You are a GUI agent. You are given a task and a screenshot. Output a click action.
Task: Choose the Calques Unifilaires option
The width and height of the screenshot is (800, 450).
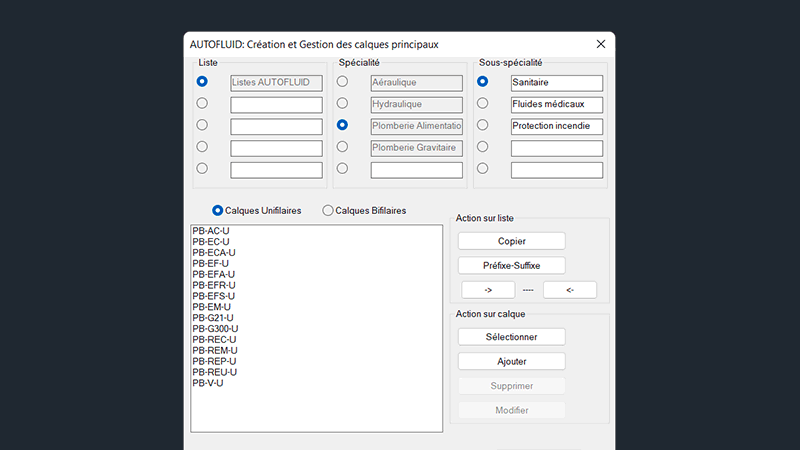pyautogui.click(x=257, y=210)
